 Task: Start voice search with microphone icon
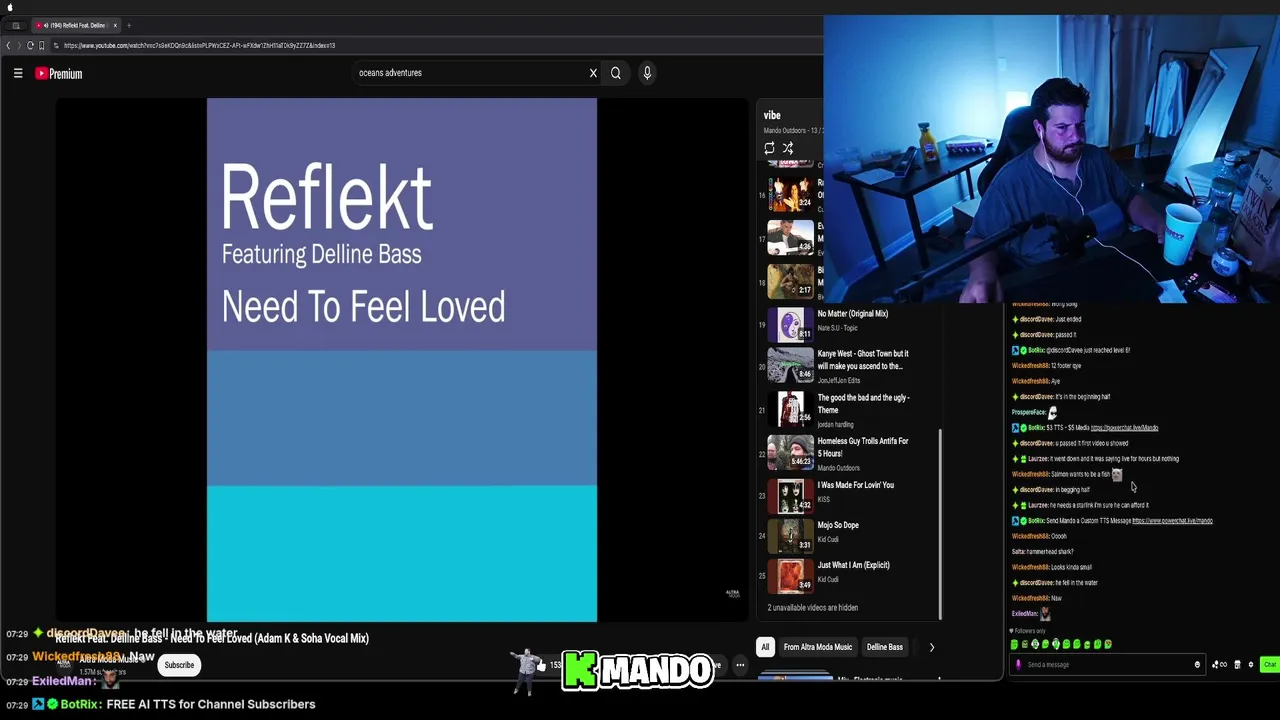pyautogui.click(x=647, y=73)
